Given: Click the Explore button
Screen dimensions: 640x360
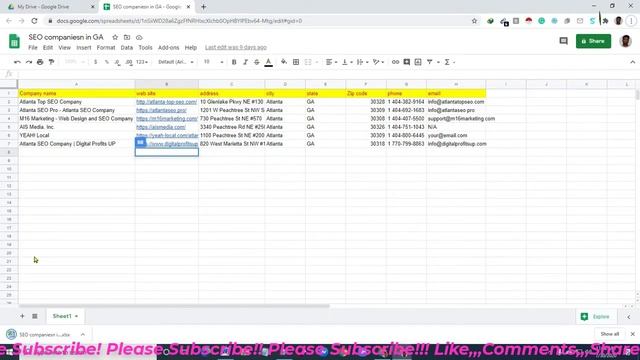Looking at the screenshot, I should click(596, 317).
